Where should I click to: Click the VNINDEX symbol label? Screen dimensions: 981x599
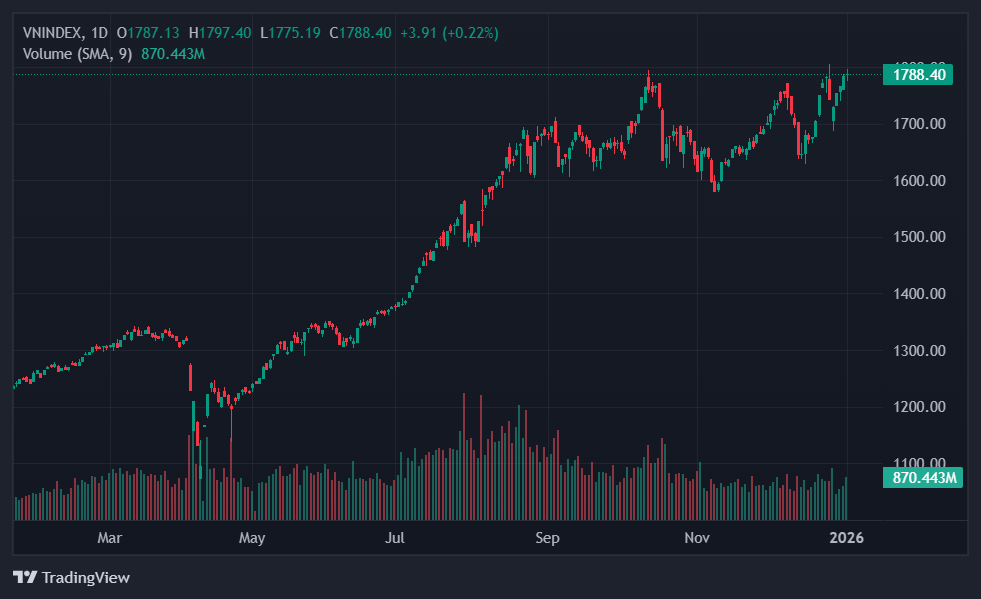pyautogui.click(x=53, y=33)
